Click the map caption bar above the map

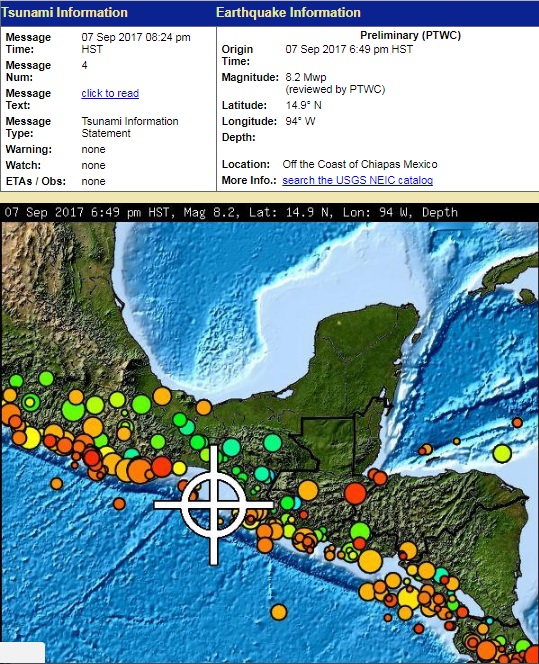pyautogui.click(x=269, y=212)
